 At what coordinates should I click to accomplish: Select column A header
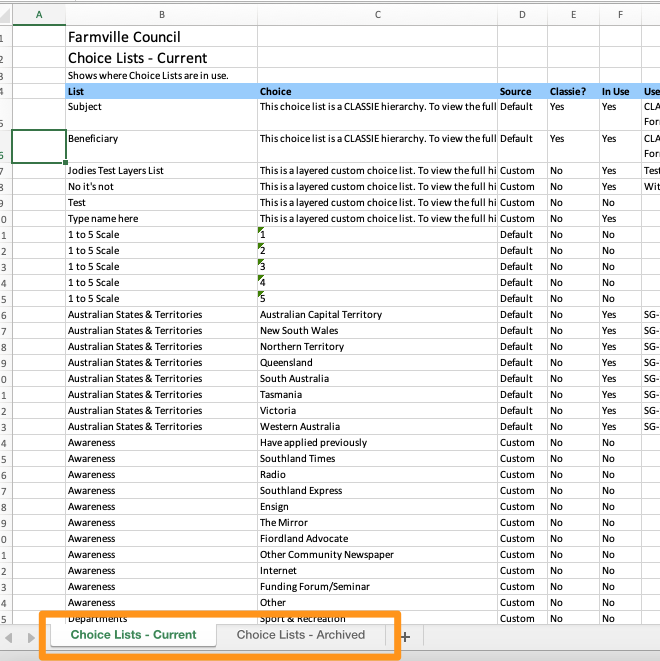tap(39, 14)
